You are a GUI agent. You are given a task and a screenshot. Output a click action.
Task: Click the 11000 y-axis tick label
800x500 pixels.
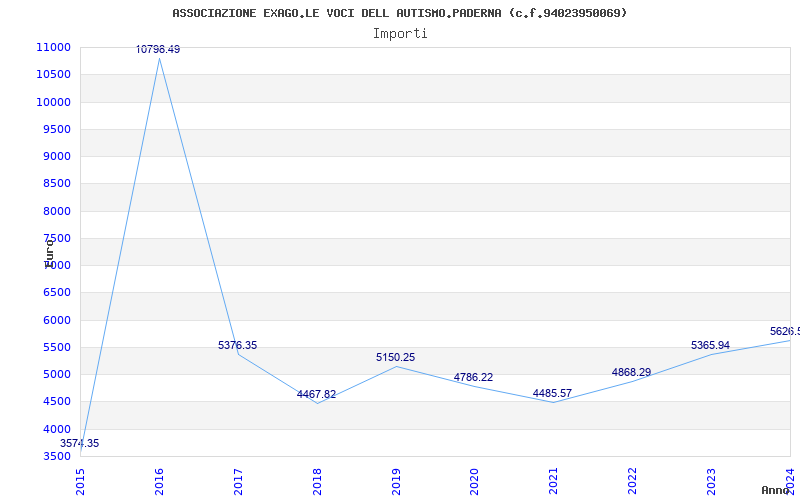coord(53,47)
